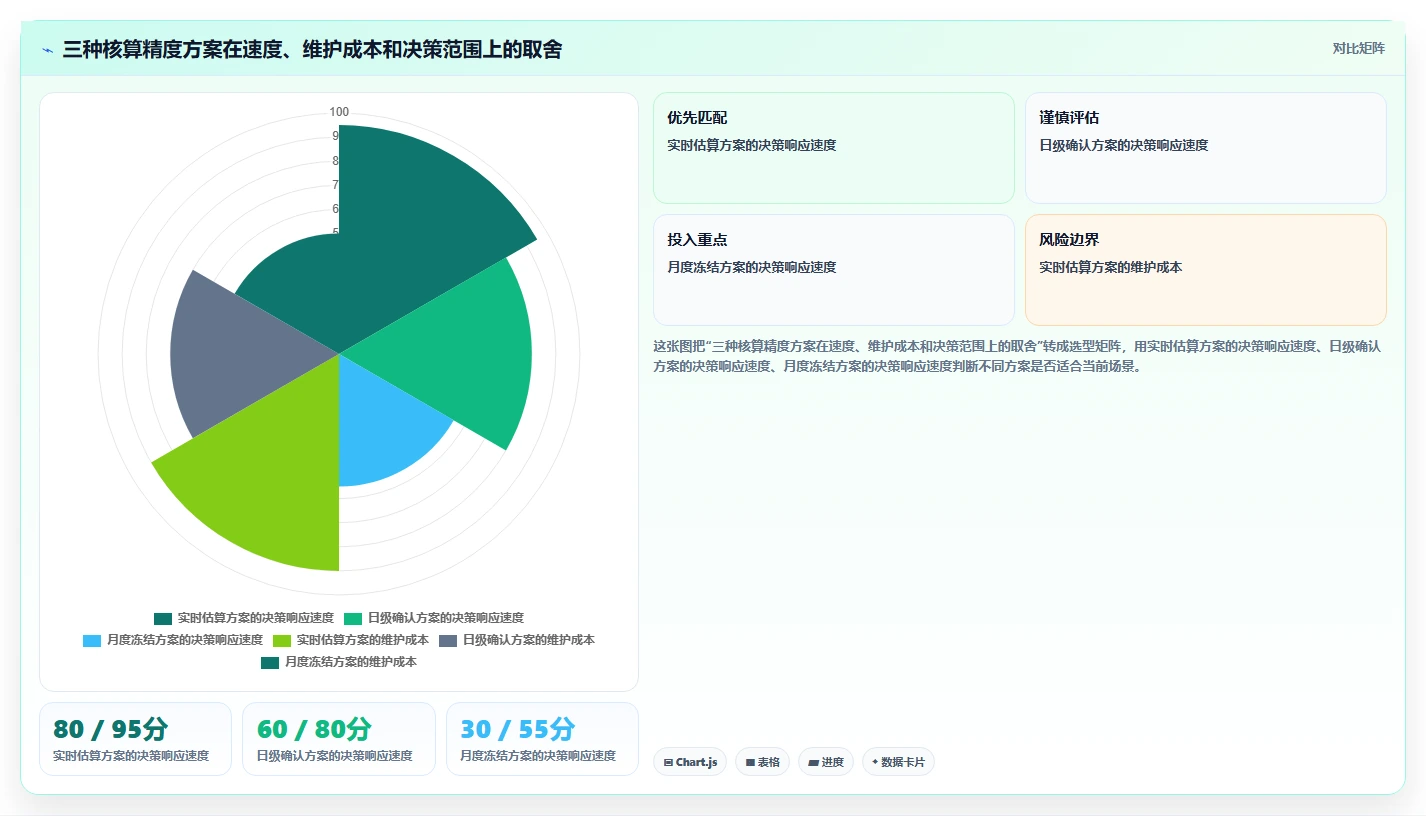Image resolution: width=1426 pixels, height=816 pixels.
Task: Toggle legend swatch for 日级确认方案的决策响应速度
Action: pyautogui.click(x=353, y=619)
